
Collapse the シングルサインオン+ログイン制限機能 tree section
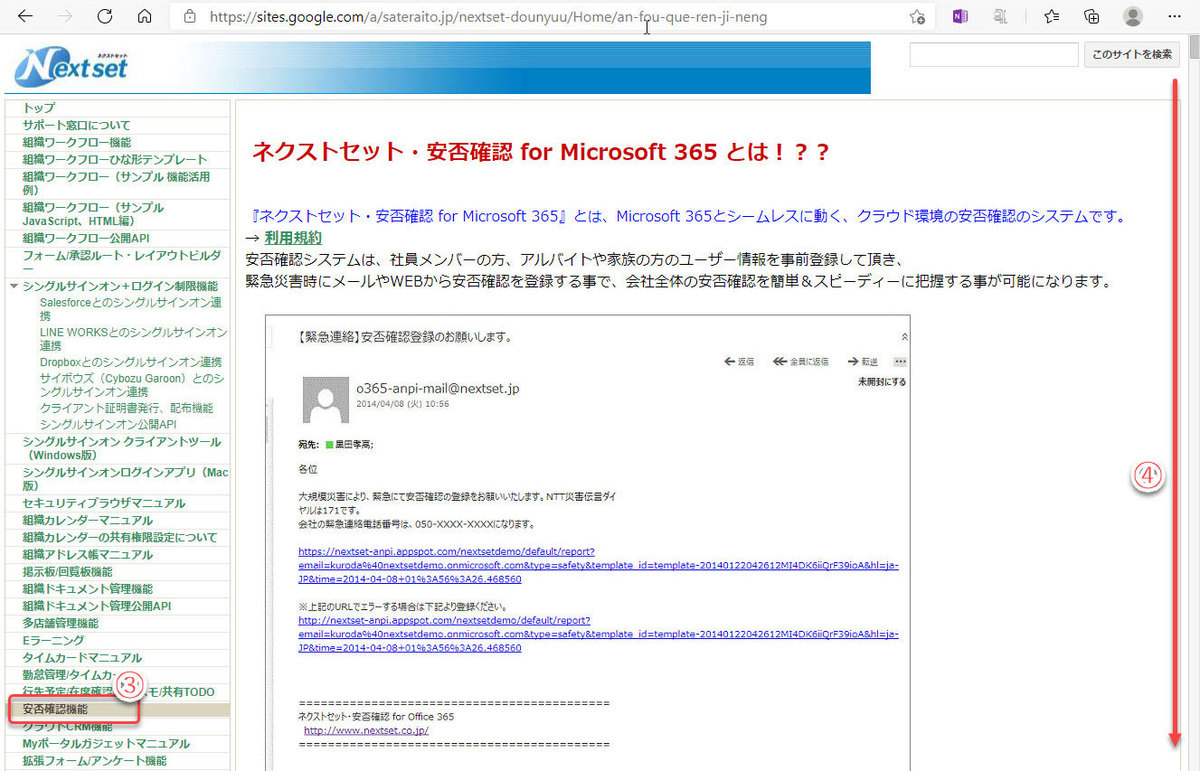click(x=13, y=287)
